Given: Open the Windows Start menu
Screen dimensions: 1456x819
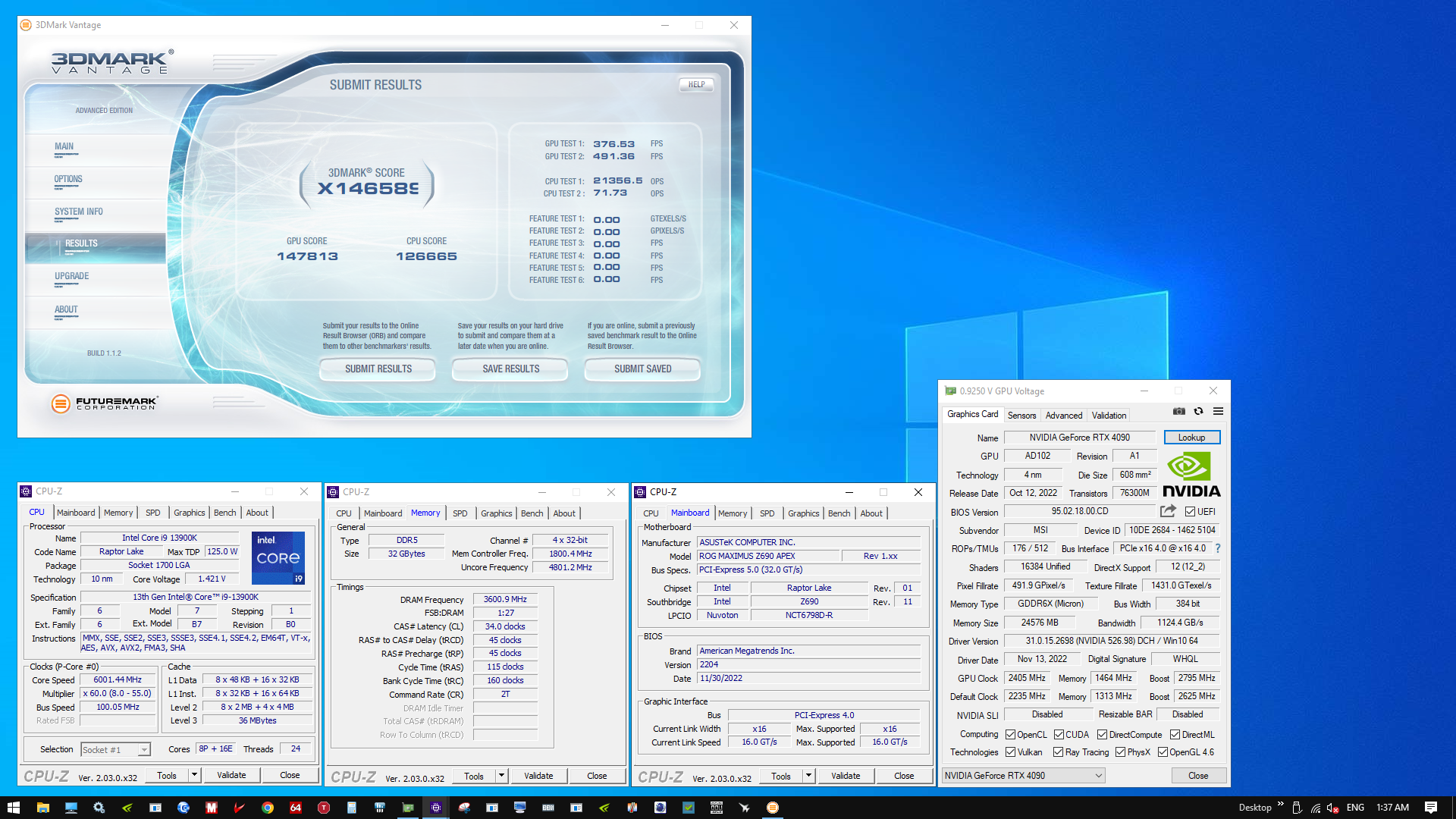Looking at the screenshot, I should pyautogui.click(x=13, y=808).
